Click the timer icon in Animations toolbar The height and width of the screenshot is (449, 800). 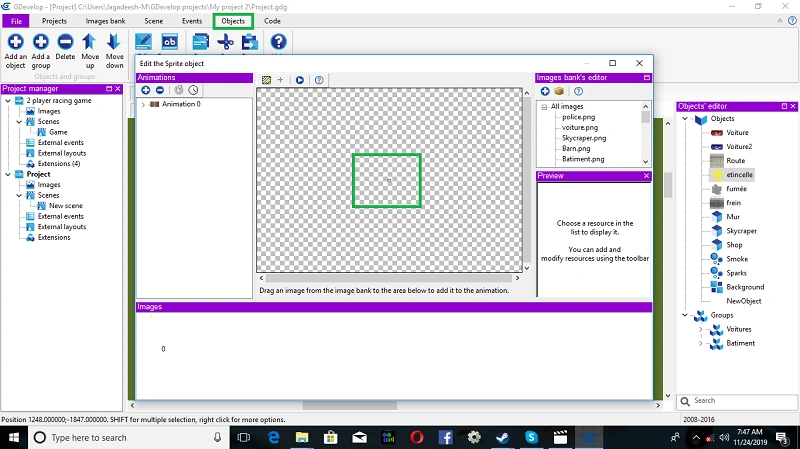pos(193,90)
